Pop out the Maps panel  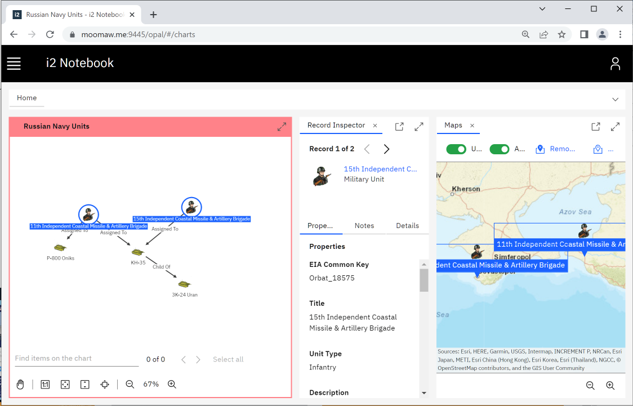[595, 127]
